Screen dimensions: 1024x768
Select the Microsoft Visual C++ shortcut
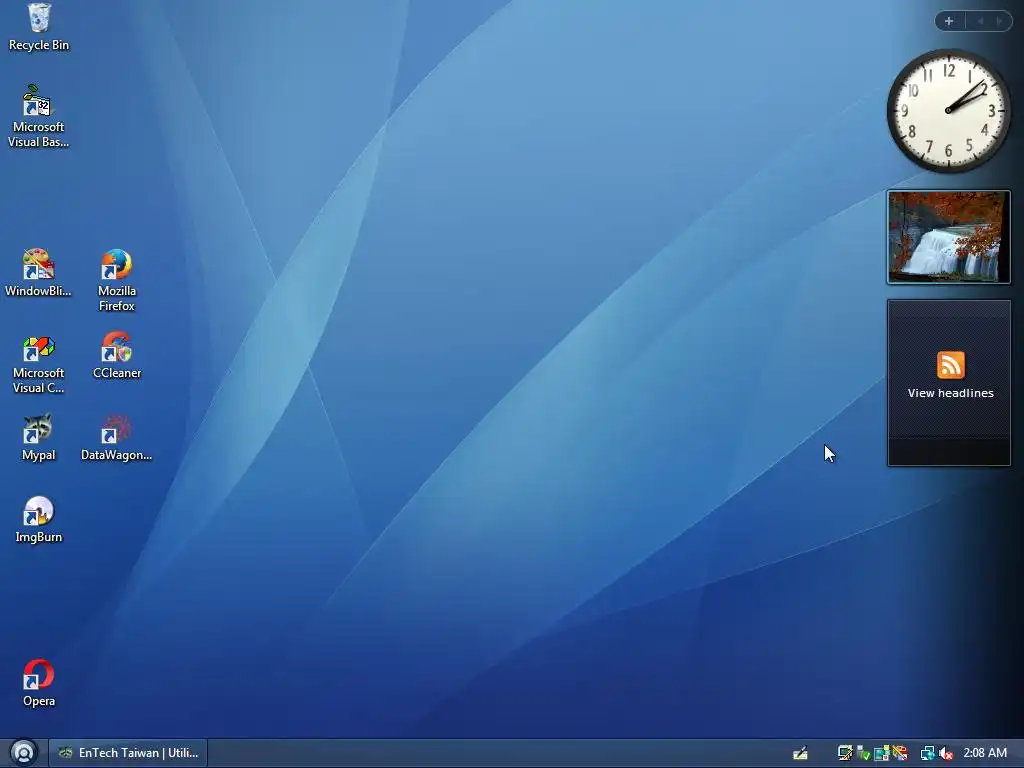[38, 362]
